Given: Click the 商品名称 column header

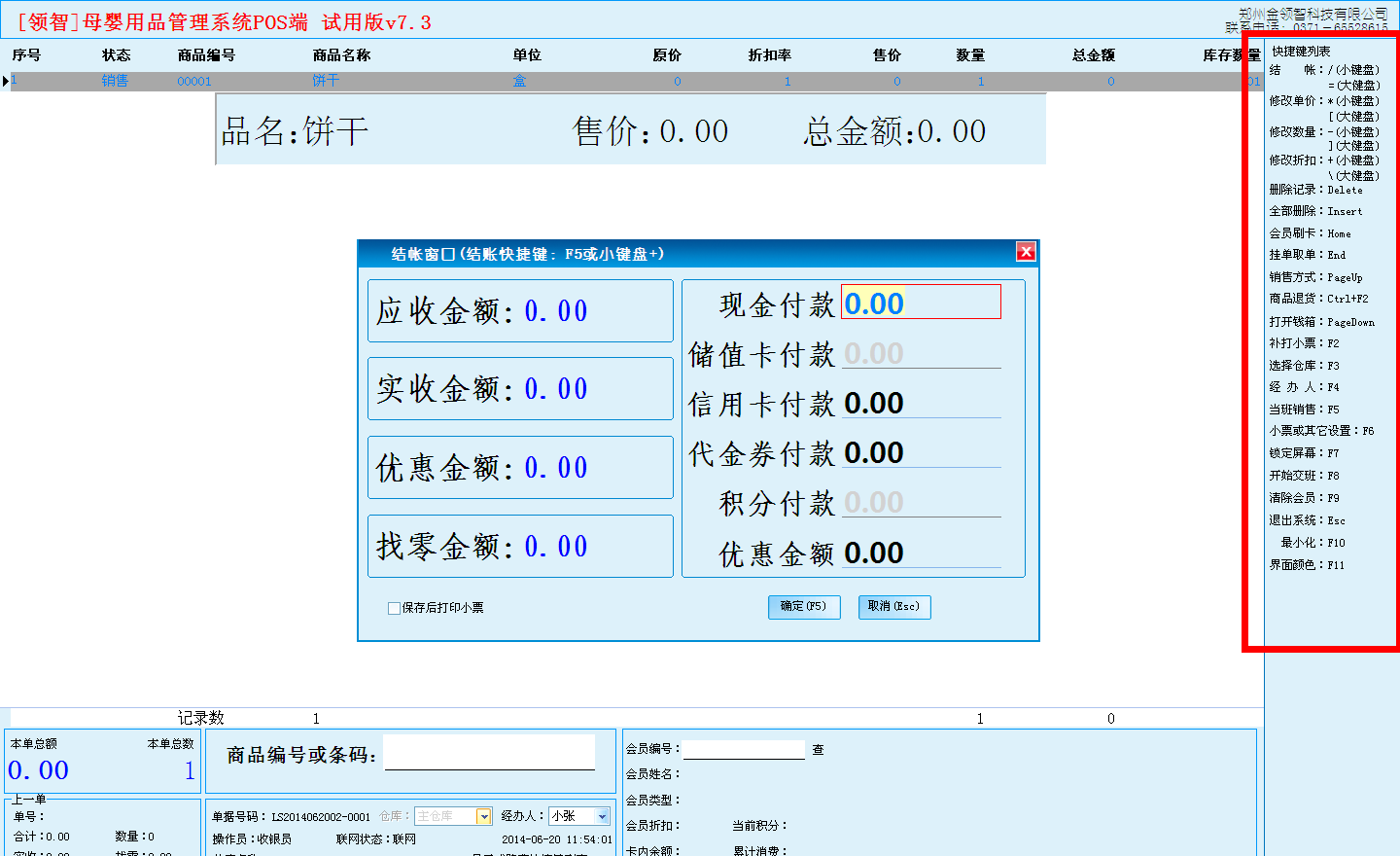Looking at the screenshot, I should coord(341,55).
